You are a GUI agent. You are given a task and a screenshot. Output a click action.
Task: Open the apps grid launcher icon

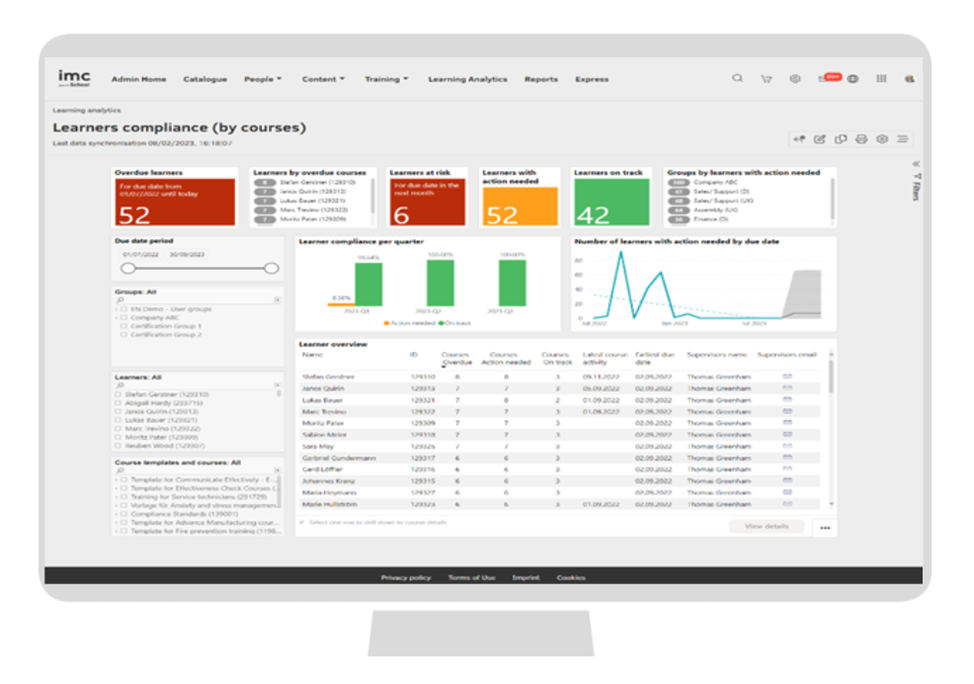(881, 79)
